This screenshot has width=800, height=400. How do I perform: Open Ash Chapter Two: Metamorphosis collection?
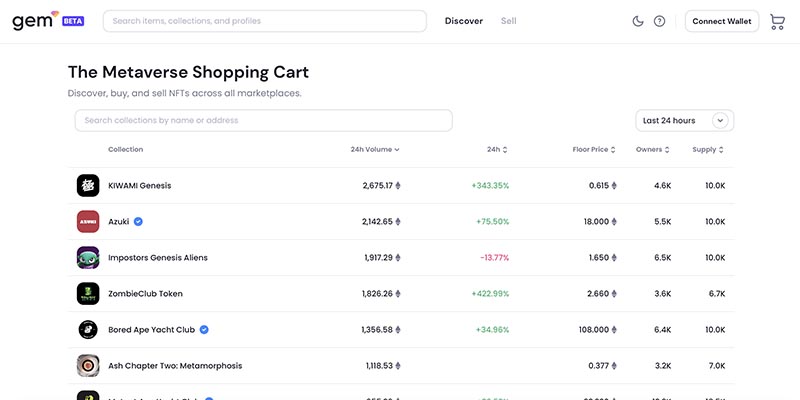click(x=175, y=366)
